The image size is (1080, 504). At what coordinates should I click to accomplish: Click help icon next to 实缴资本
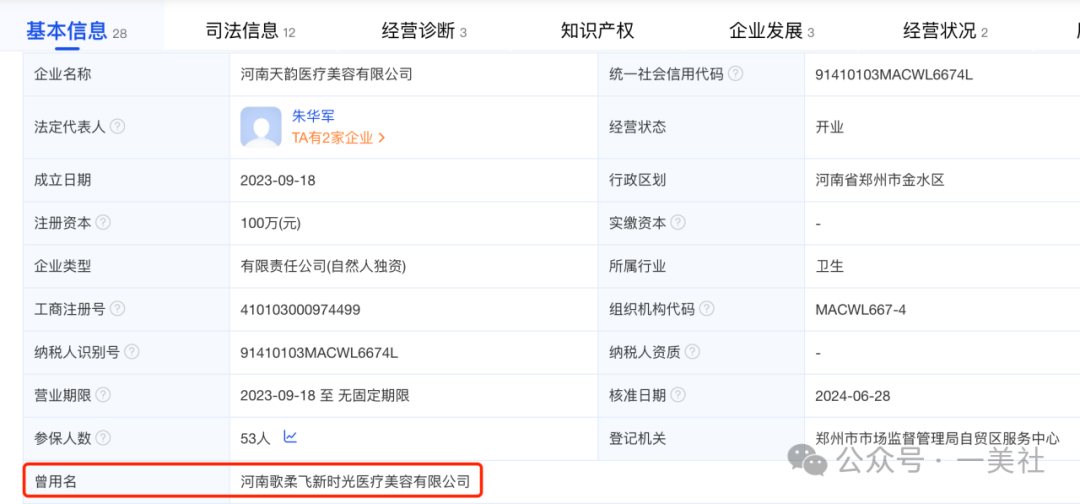tap(678, 222)
